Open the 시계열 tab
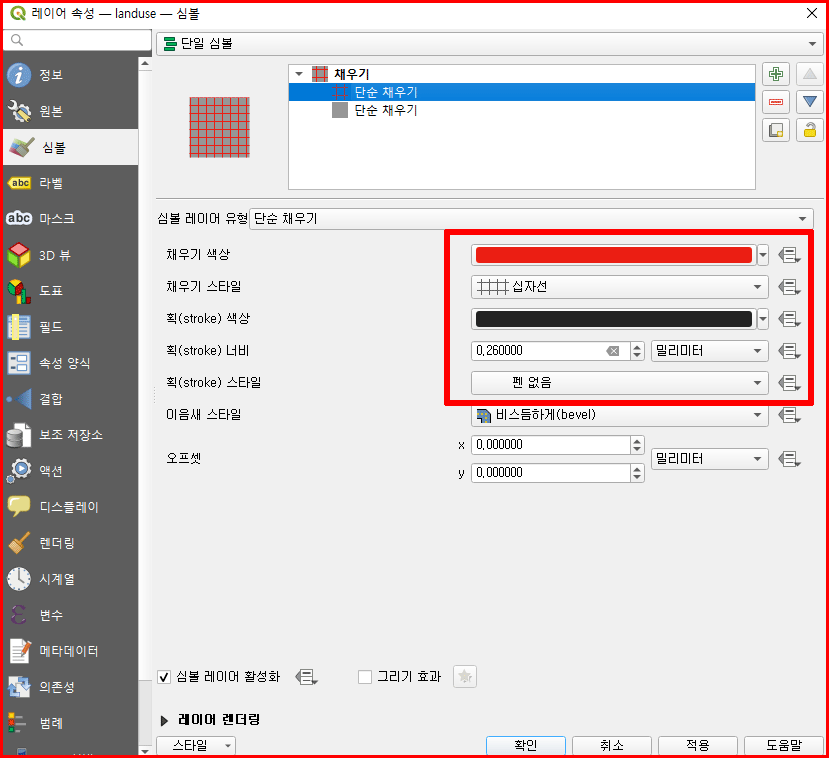 pyautogui.click(x=70, y=579)
